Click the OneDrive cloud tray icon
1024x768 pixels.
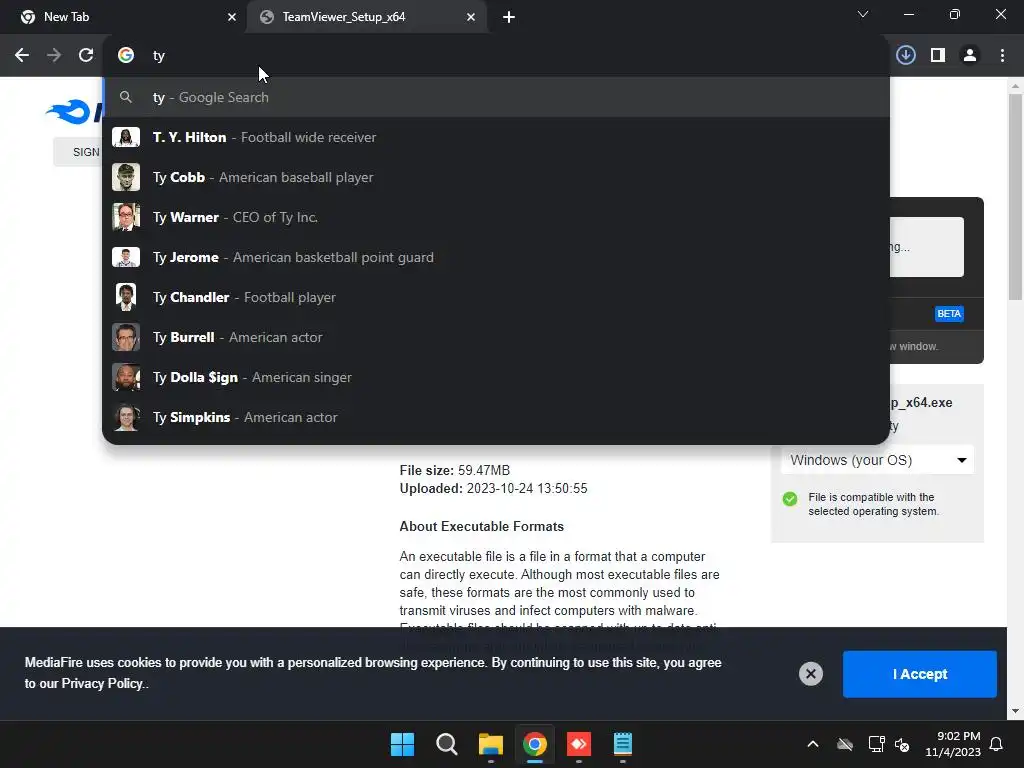point(845,744)
